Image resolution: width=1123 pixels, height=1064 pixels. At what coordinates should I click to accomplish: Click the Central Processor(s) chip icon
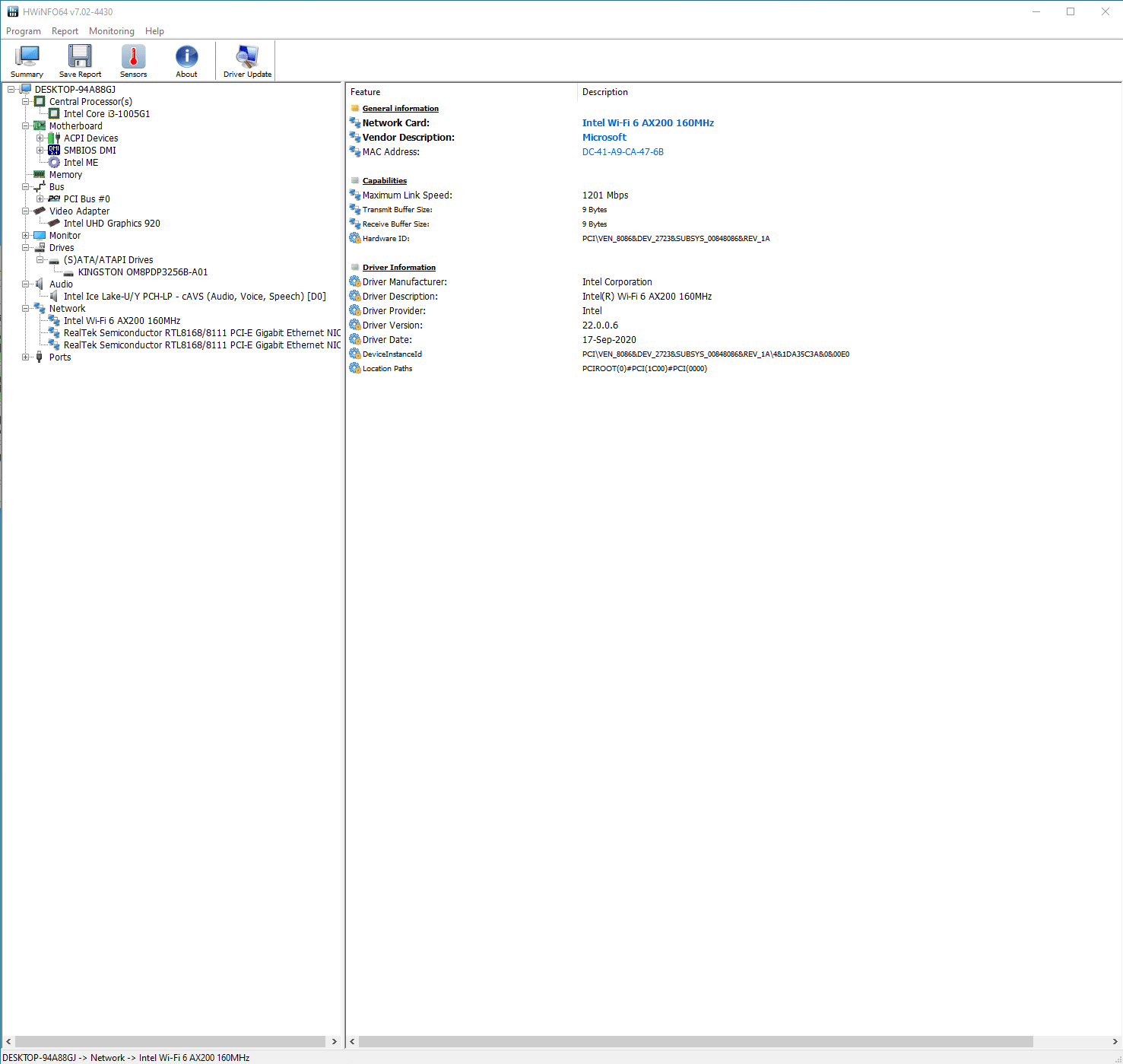tap(40, 101)
